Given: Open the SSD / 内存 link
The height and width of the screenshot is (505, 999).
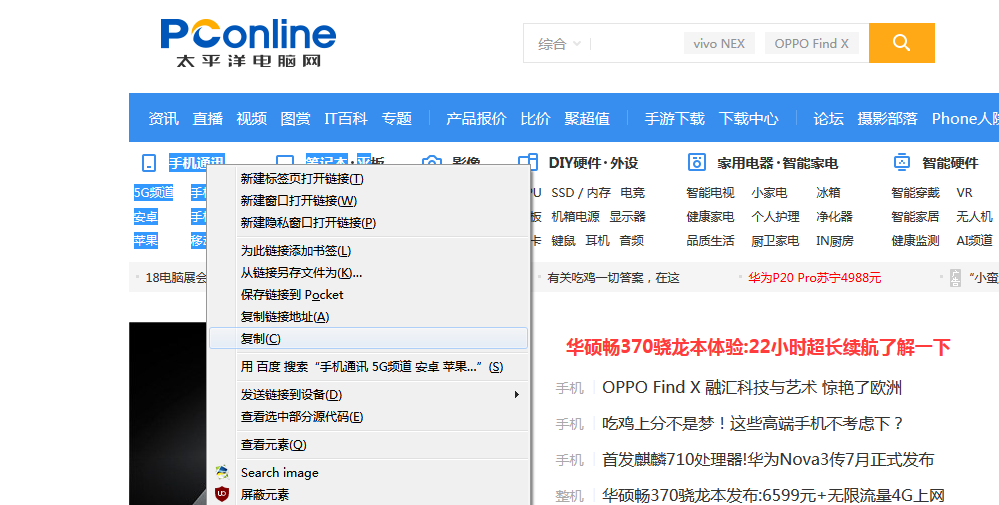Looking at the screenshot, I should [x=580, y=192].
